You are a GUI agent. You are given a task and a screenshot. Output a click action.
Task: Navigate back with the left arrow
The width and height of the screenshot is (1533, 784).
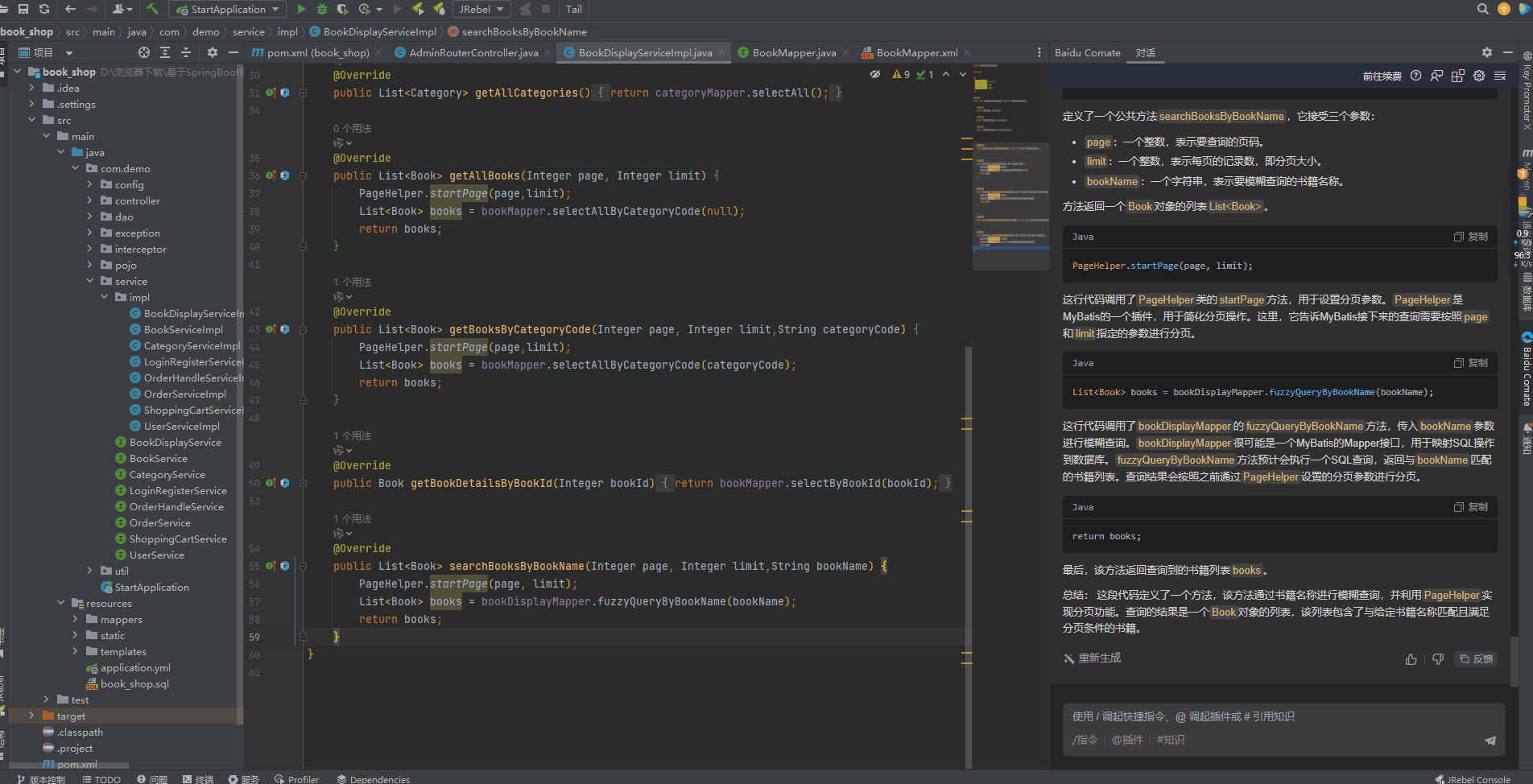(x=71, y=9)
